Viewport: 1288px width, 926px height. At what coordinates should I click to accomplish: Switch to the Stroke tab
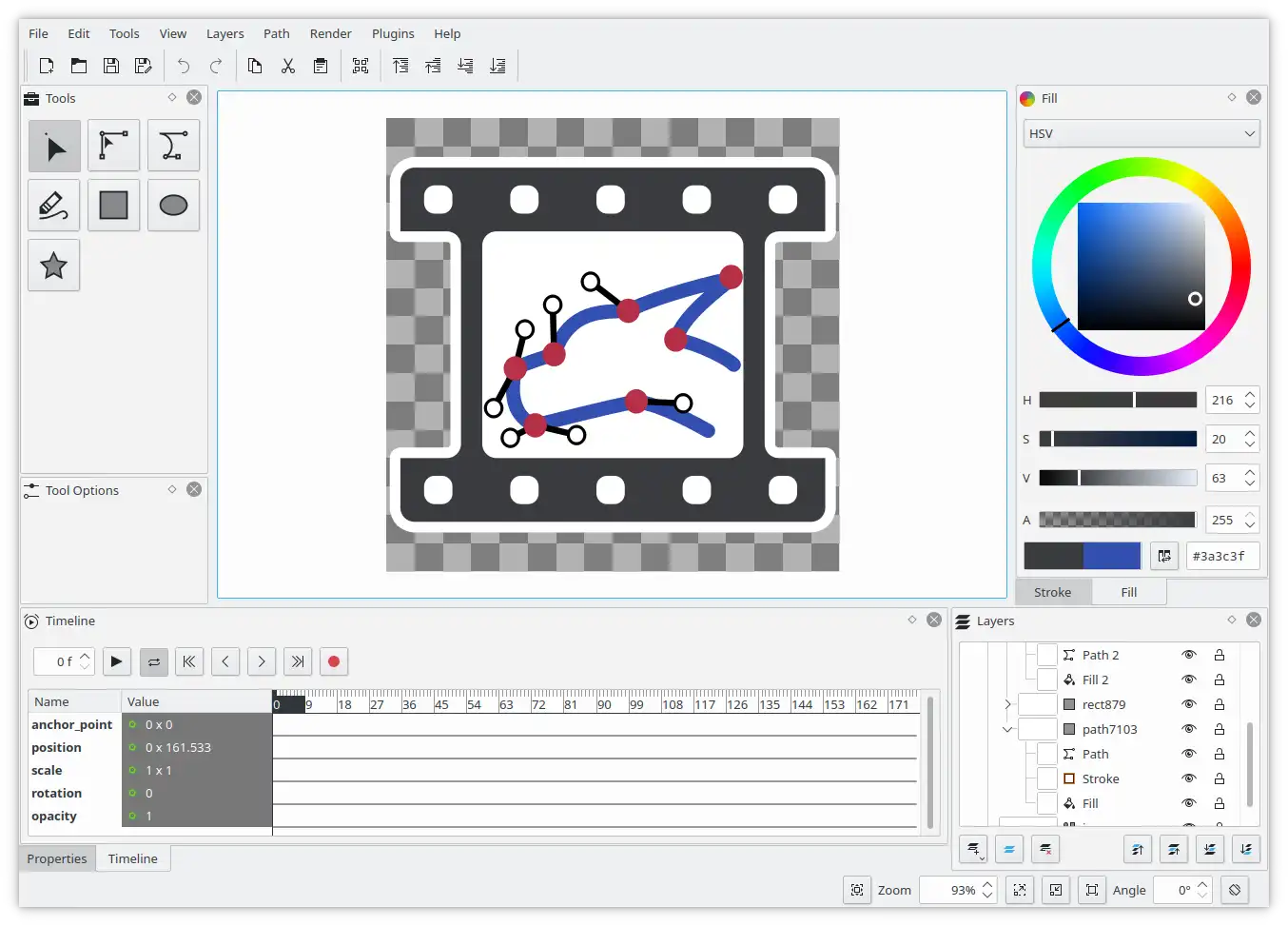pos(1052,592)
